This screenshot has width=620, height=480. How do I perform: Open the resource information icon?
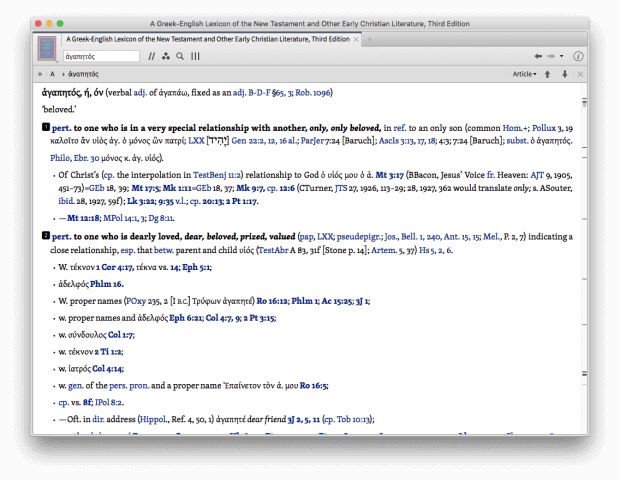pos(579,57)
